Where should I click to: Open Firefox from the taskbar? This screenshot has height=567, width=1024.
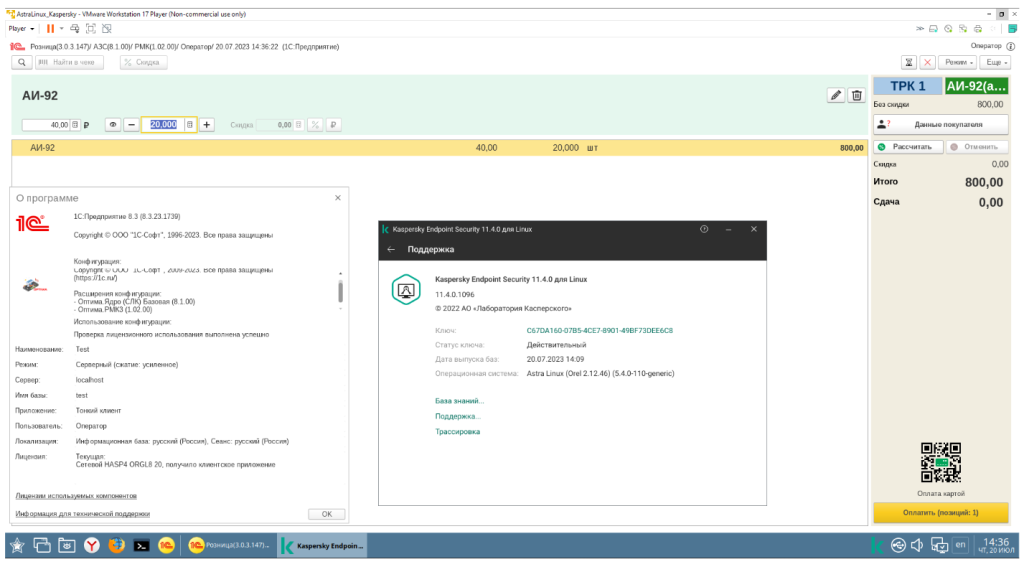point(116,545)
